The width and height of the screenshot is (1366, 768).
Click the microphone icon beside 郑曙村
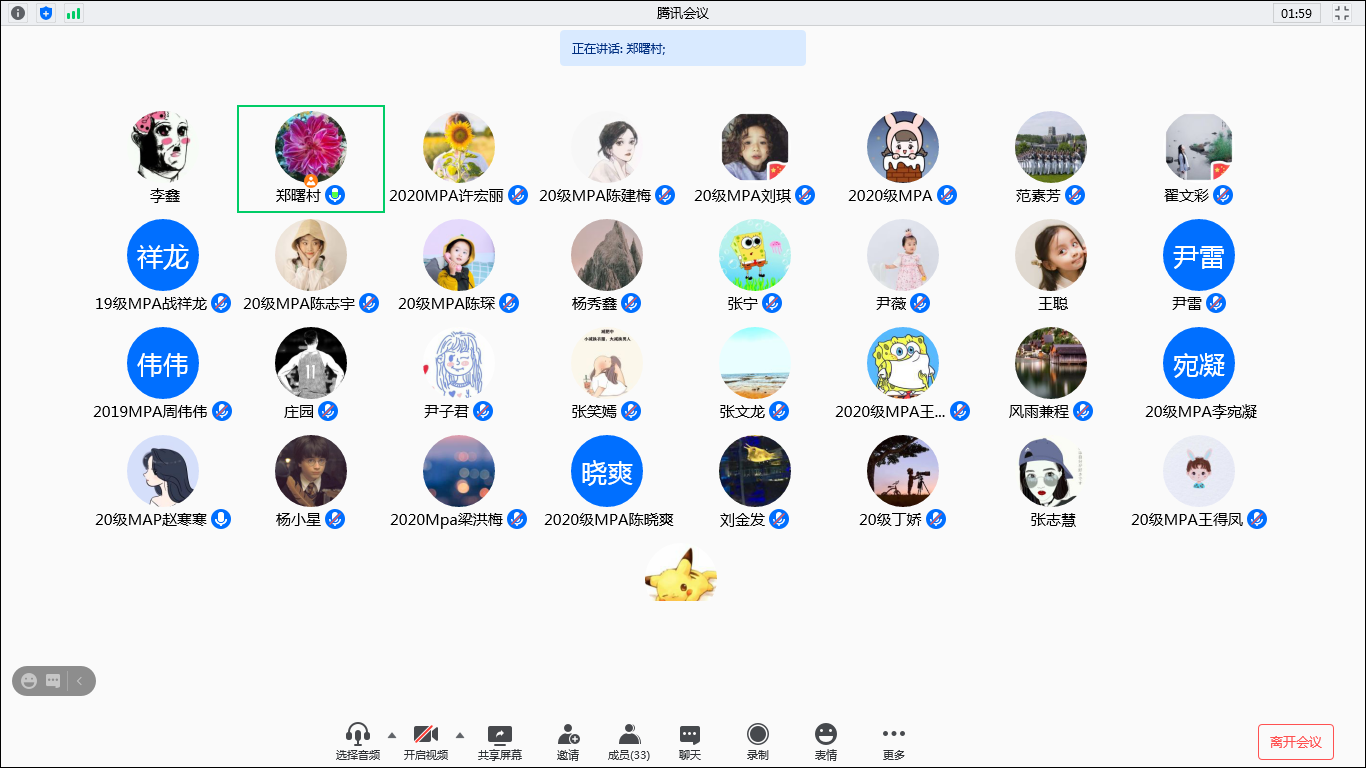[x=335, y=195]
